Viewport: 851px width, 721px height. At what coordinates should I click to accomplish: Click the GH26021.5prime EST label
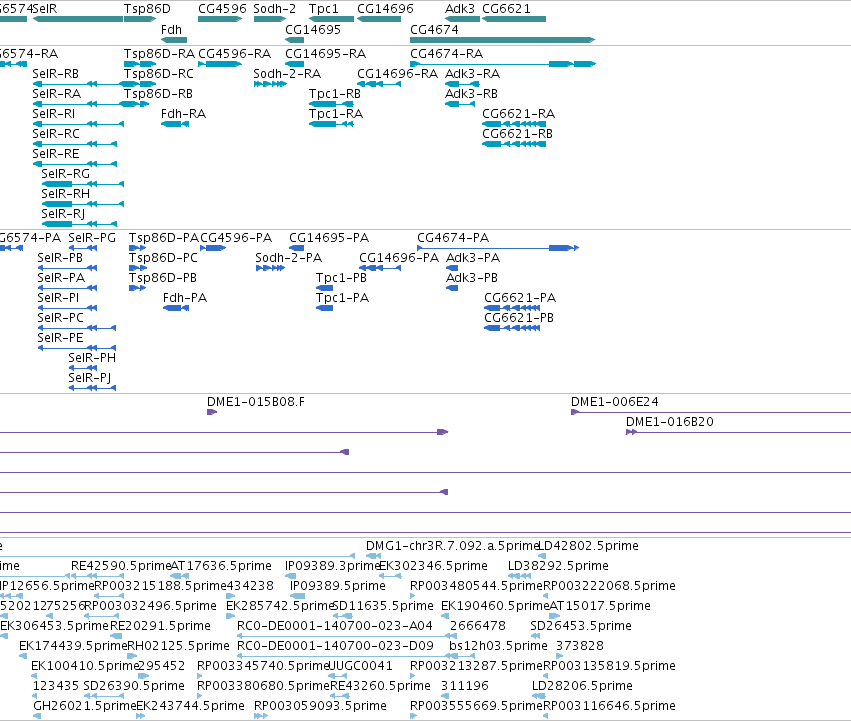84,706
